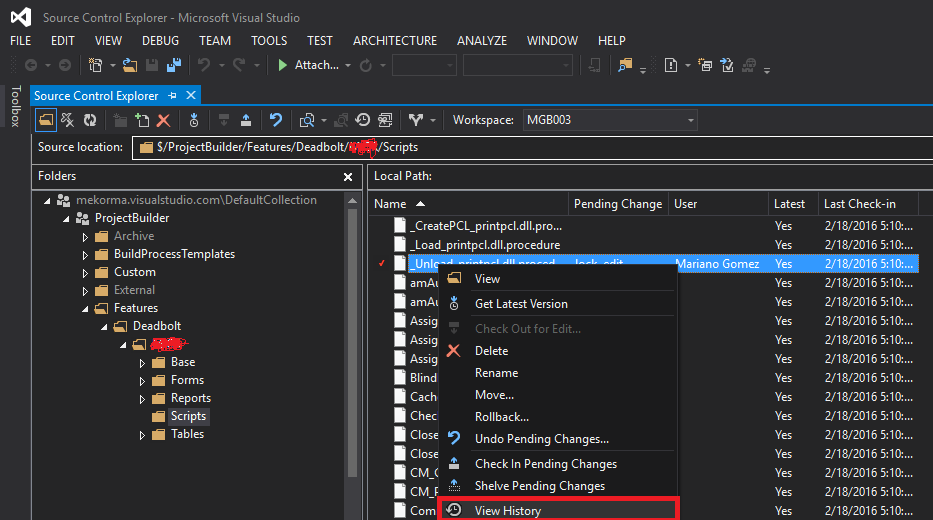Click the Save All icon in main toolbar
The image size is (933, 520).
point(174,65)
